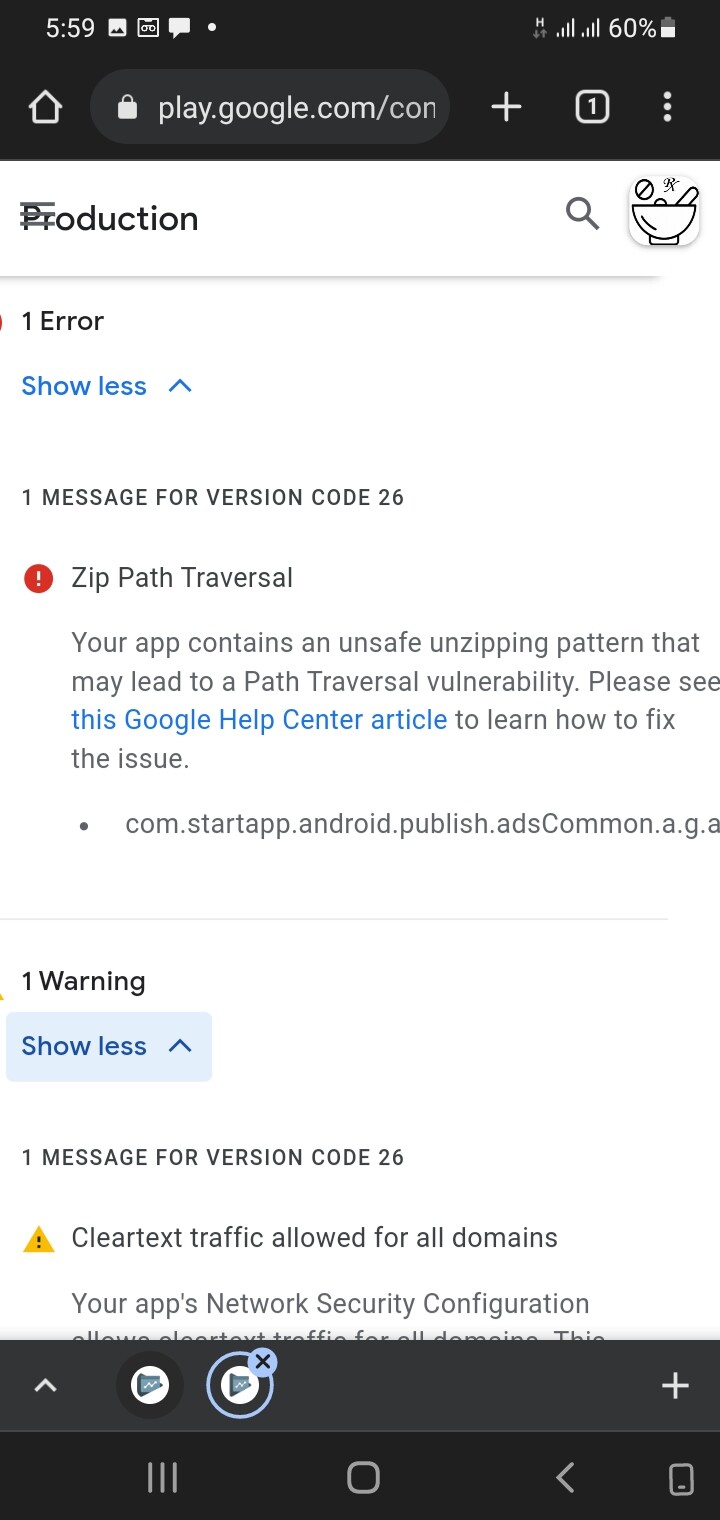Collapse the 1 Warning section via Show less

click(108, 1046)
